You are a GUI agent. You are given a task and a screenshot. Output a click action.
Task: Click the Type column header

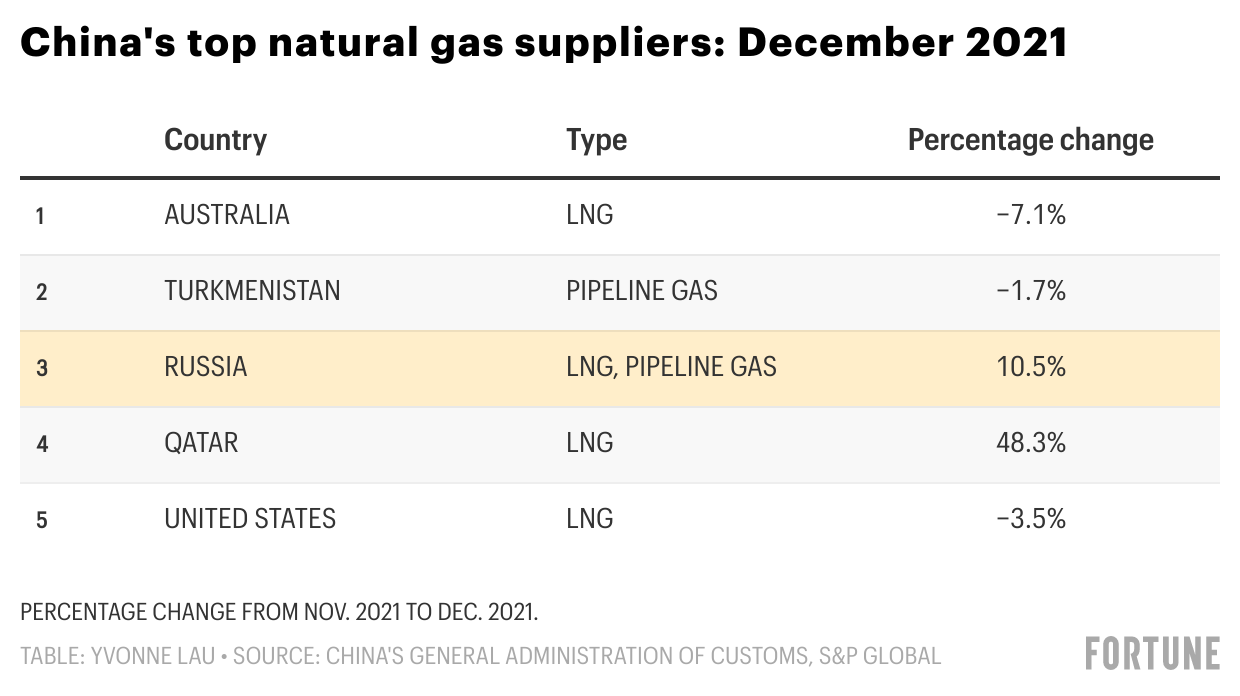point(596,139)
